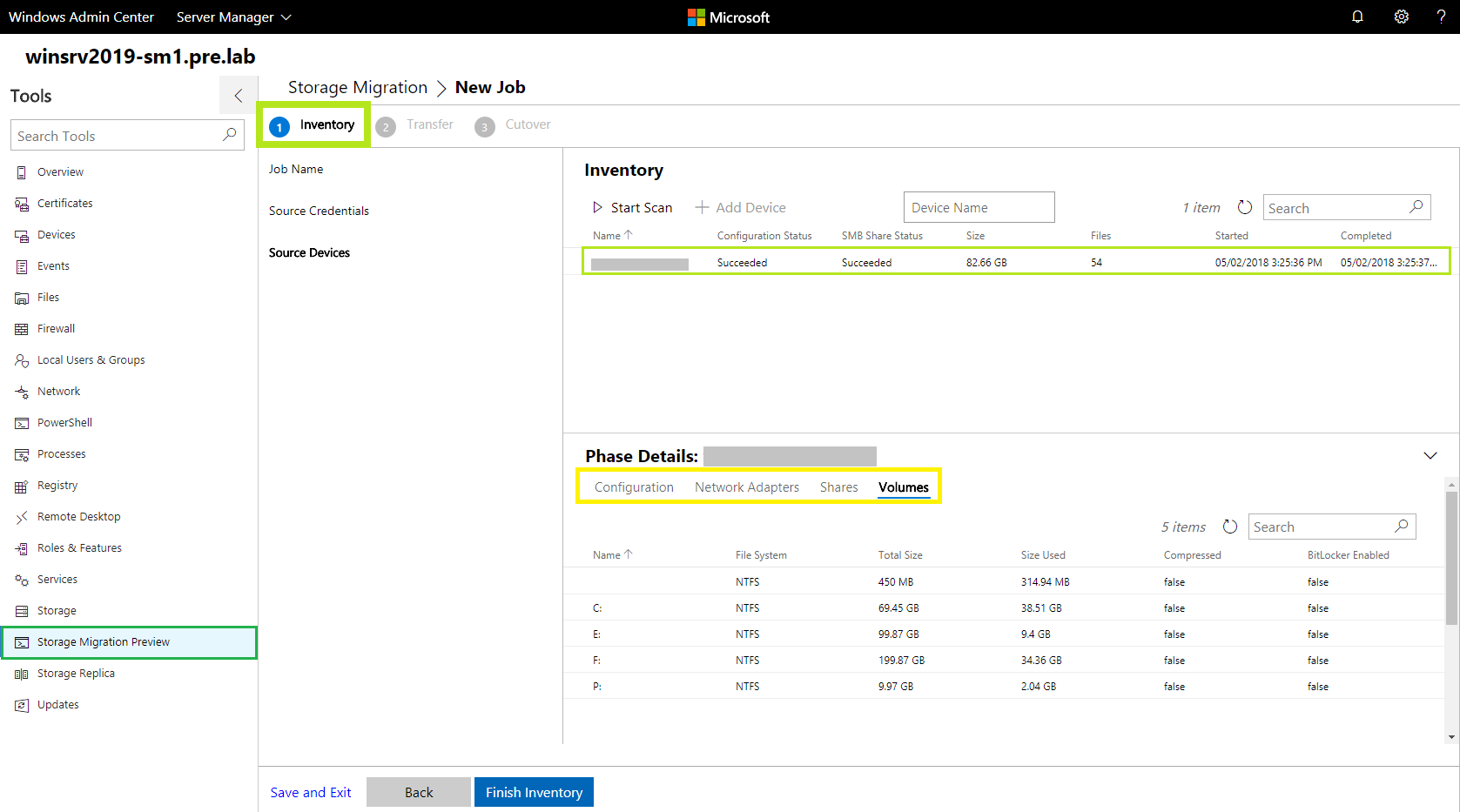Open the Events tool icon
The height and width of the screenshot is (812, 1460).
(22, 266)
